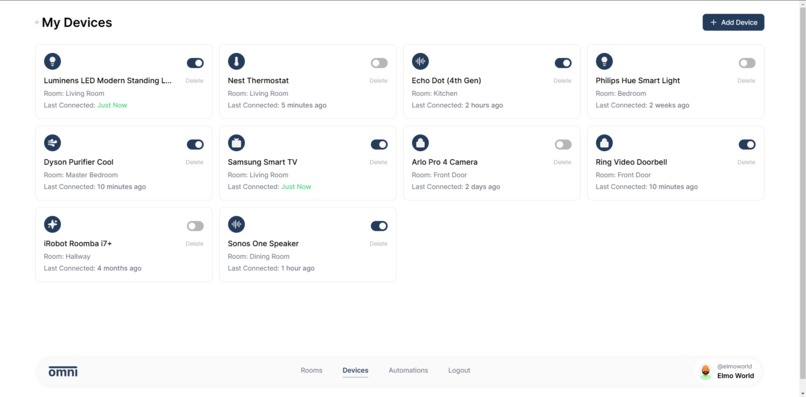The width and height of the screenshot is (806, 397).
Task: Click Logout in the footer nav
Action: tap(459, 370)
